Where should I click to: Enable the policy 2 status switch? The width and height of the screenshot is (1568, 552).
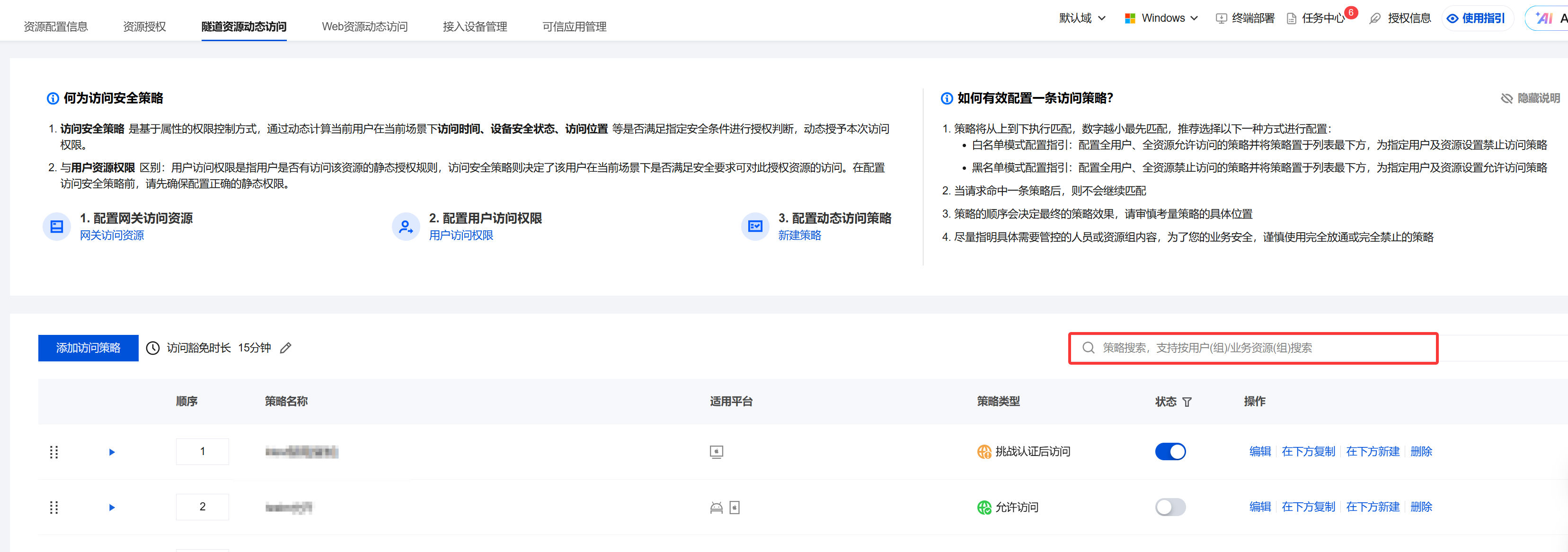(x=1170, y=507)
